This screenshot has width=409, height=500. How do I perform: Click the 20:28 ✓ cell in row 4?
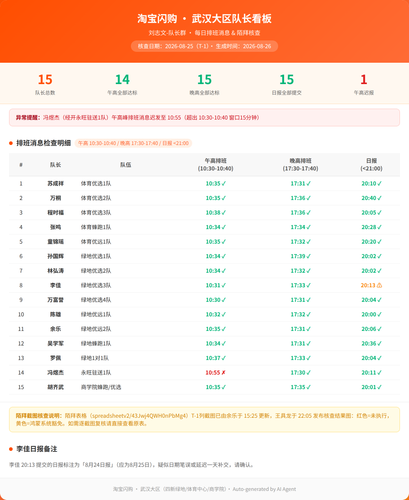[x=371, y=227]
